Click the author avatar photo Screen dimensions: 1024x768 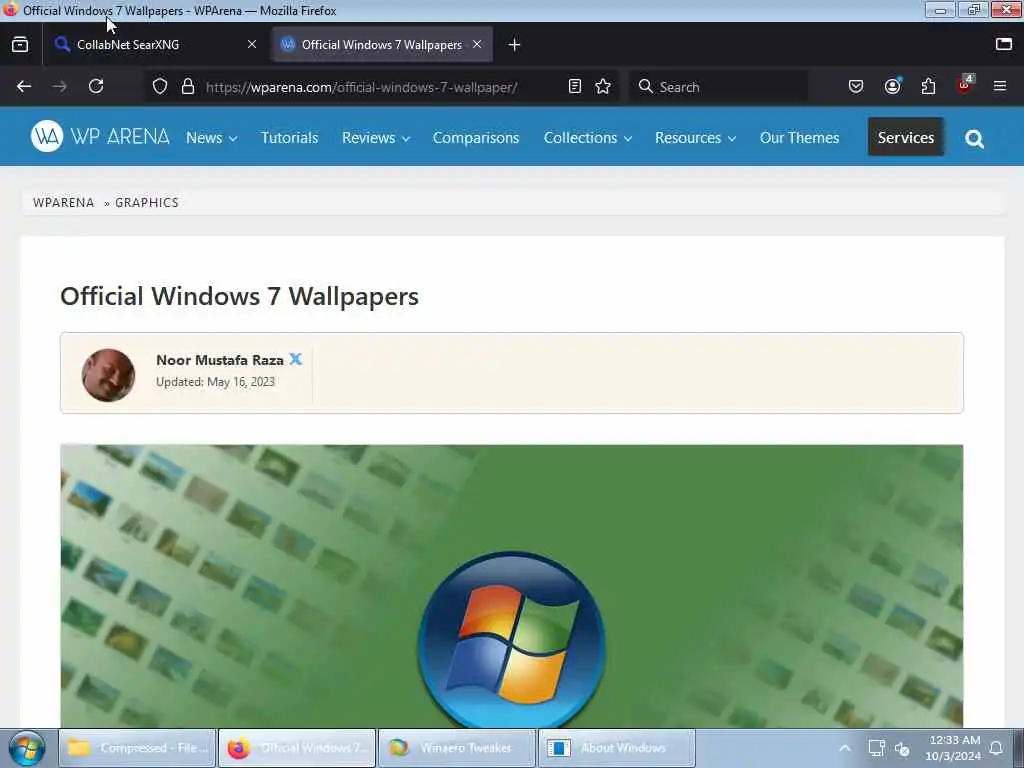coord(108,375)
